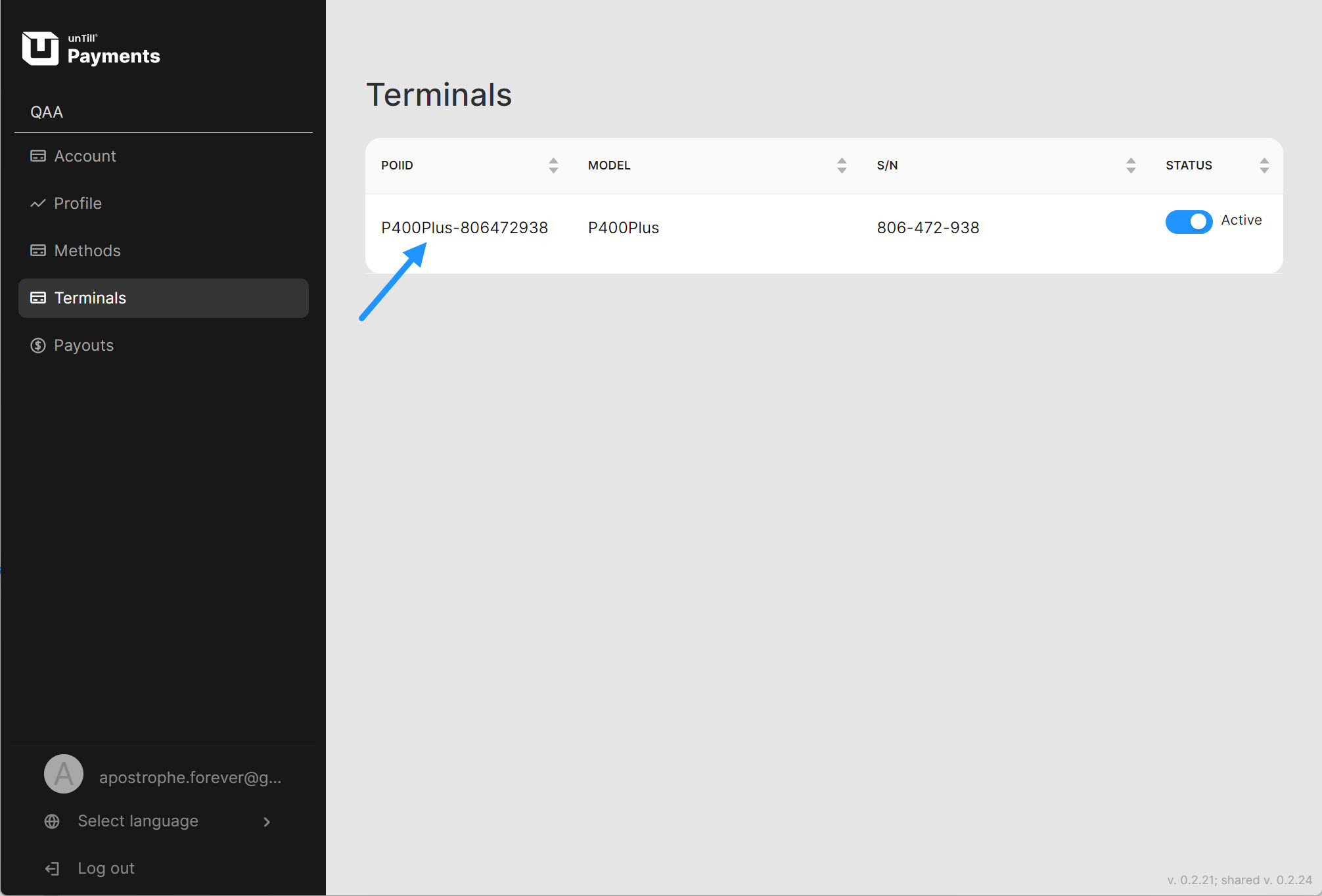Sort terminals by STATUS column arrows

1264,166
